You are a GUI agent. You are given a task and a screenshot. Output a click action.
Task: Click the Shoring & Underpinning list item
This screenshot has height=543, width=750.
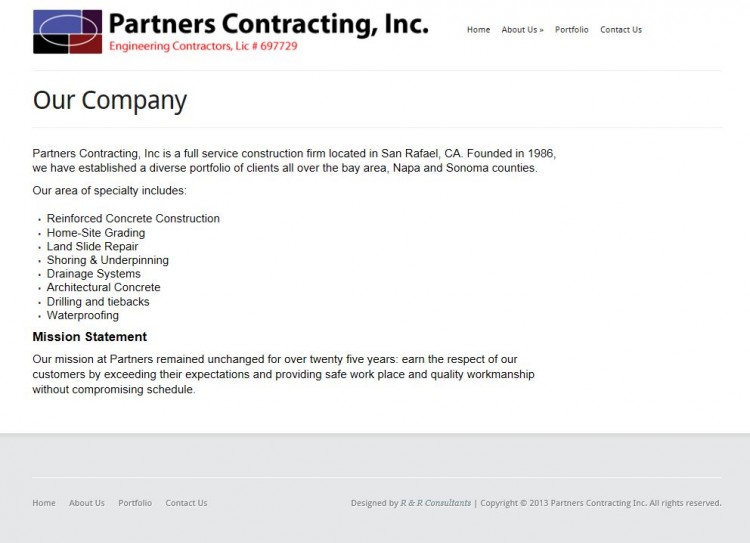(108, 260)
